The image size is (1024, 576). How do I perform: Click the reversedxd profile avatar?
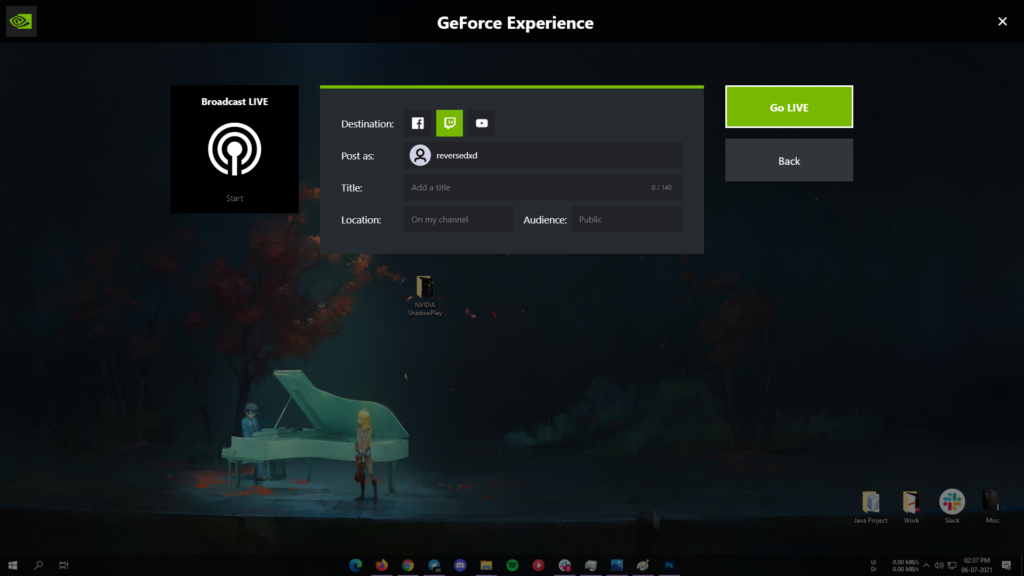(421, 155)
